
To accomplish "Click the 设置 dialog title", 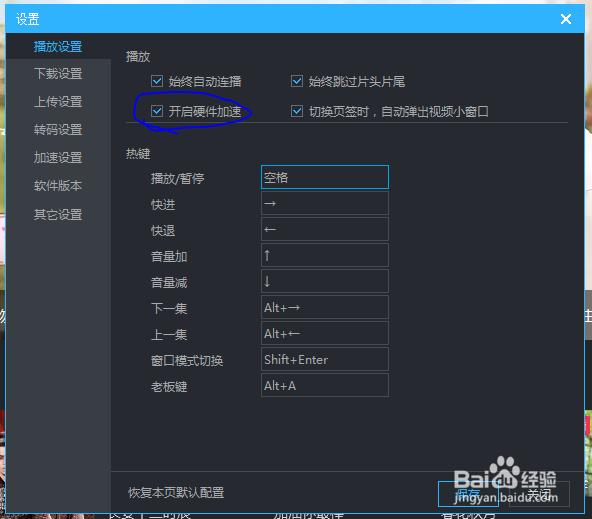I will tap(28, 19).
